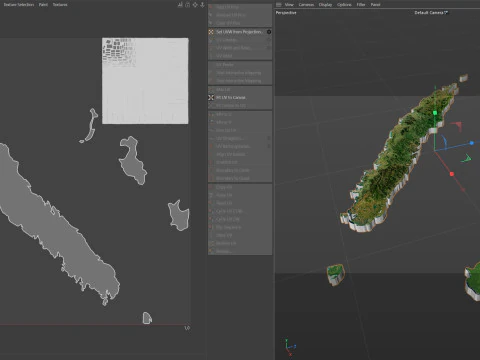The image size is (480, 360).
Task: Click the four-way move icon in UV header
Action: (195, 5)
